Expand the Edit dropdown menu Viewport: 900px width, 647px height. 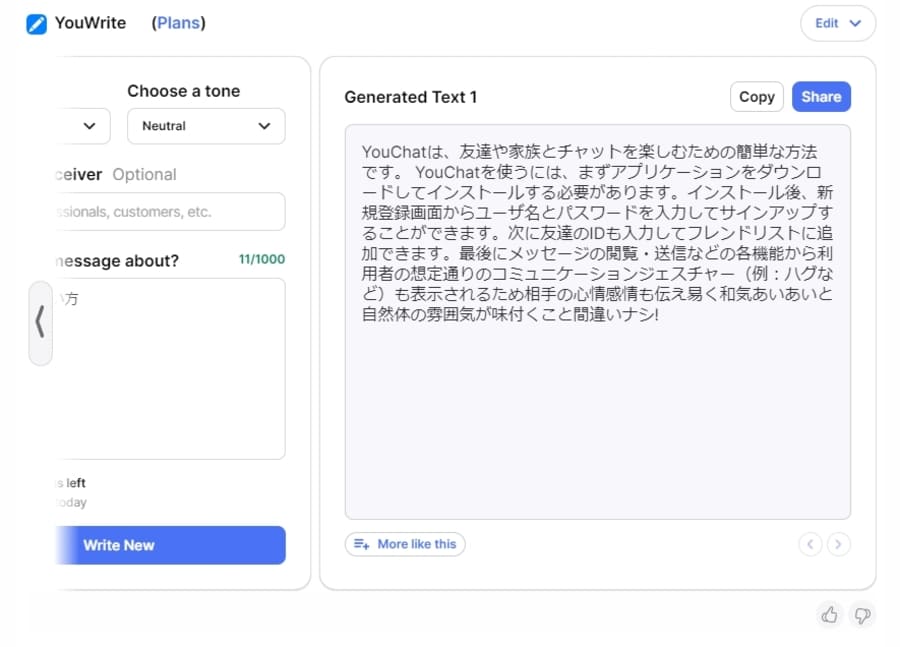pos(838,24)
